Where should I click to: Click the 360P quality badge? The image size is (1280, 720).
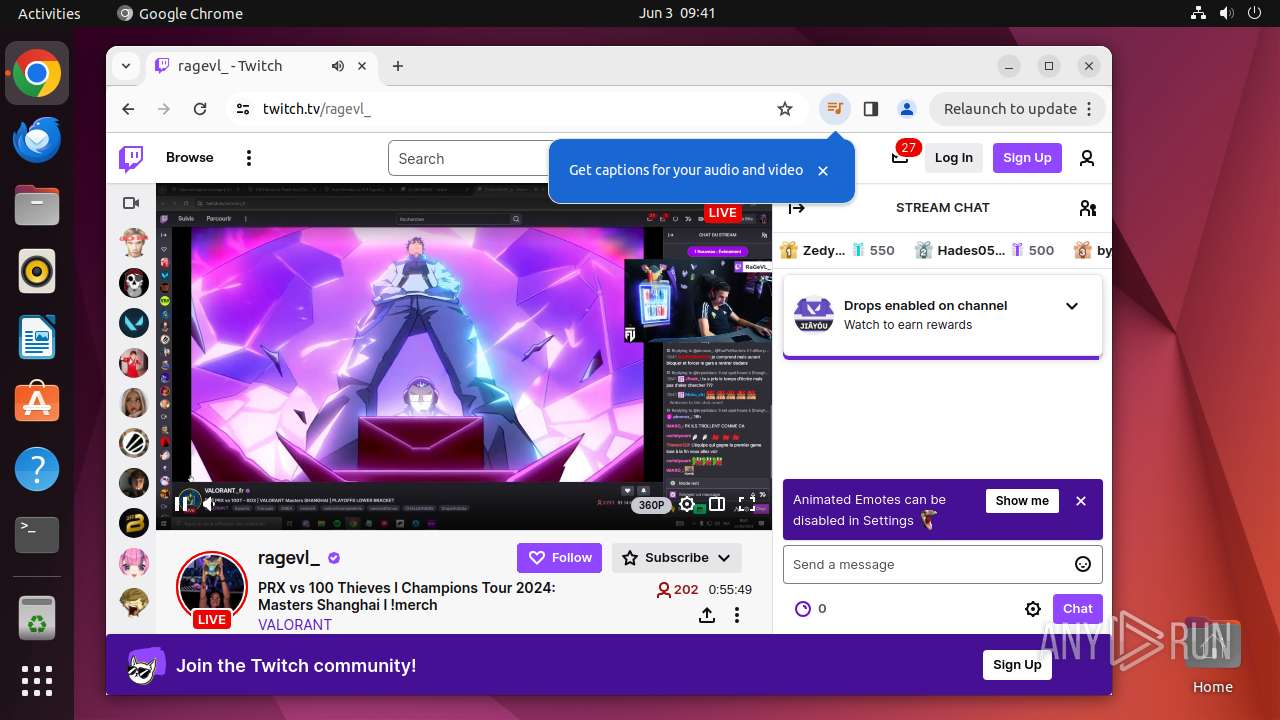pyautogui.click(x=652, y=505)
